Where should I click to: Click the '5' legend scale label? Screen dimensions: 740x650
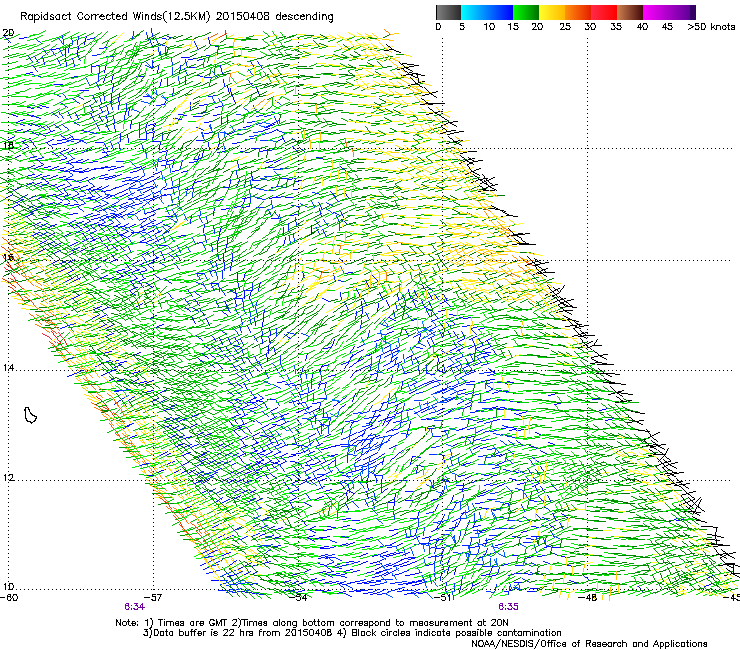tap(462, 27)
